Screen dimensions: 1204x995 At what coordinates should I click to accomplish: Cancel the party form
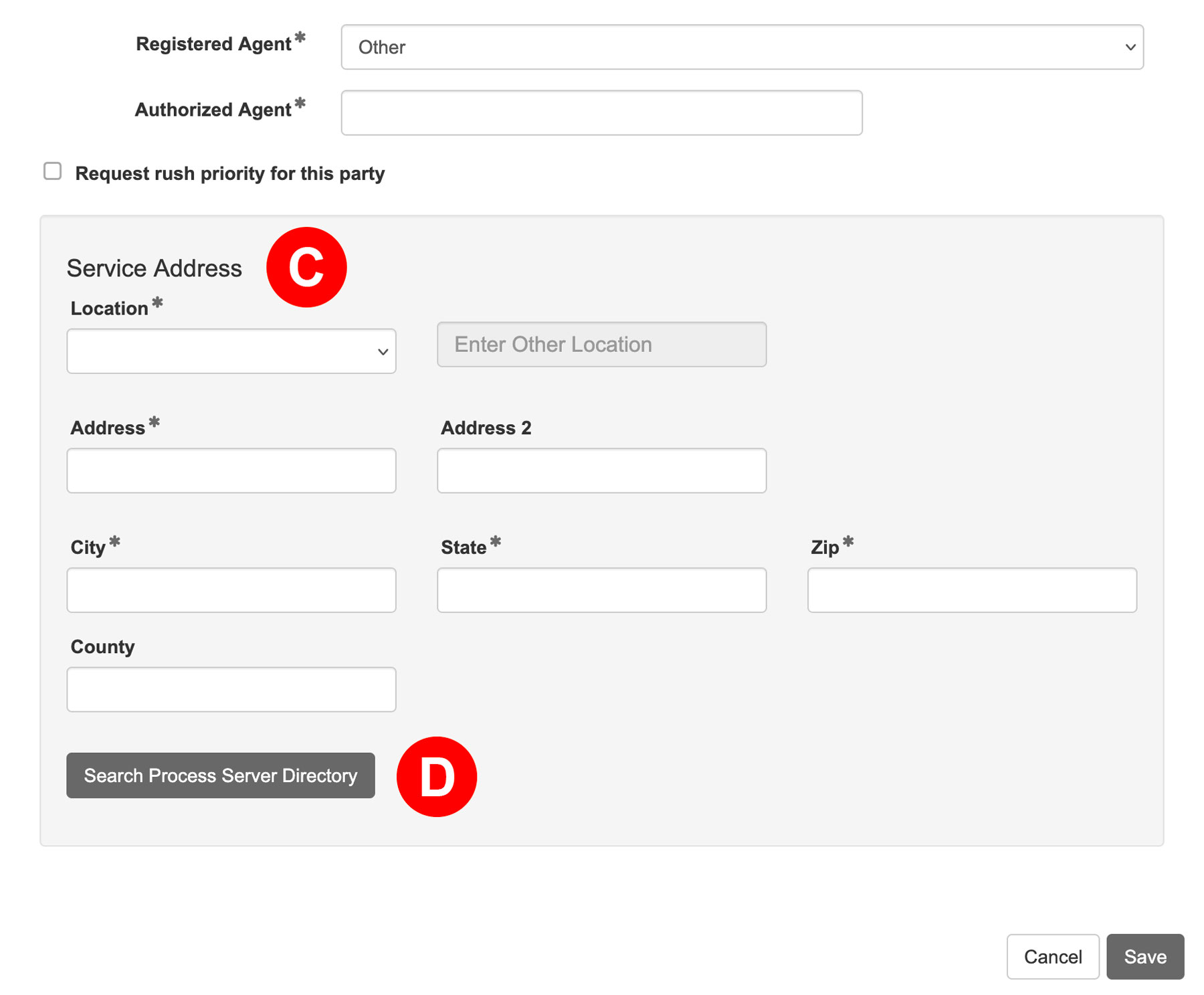pos(1053,957)
